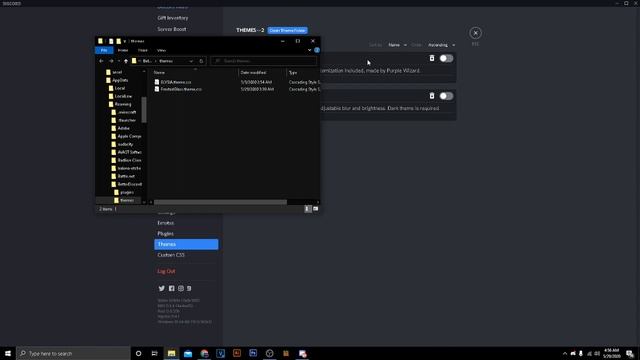Select the plugins folder in navigation tree
640x360 pixels.
124,192
